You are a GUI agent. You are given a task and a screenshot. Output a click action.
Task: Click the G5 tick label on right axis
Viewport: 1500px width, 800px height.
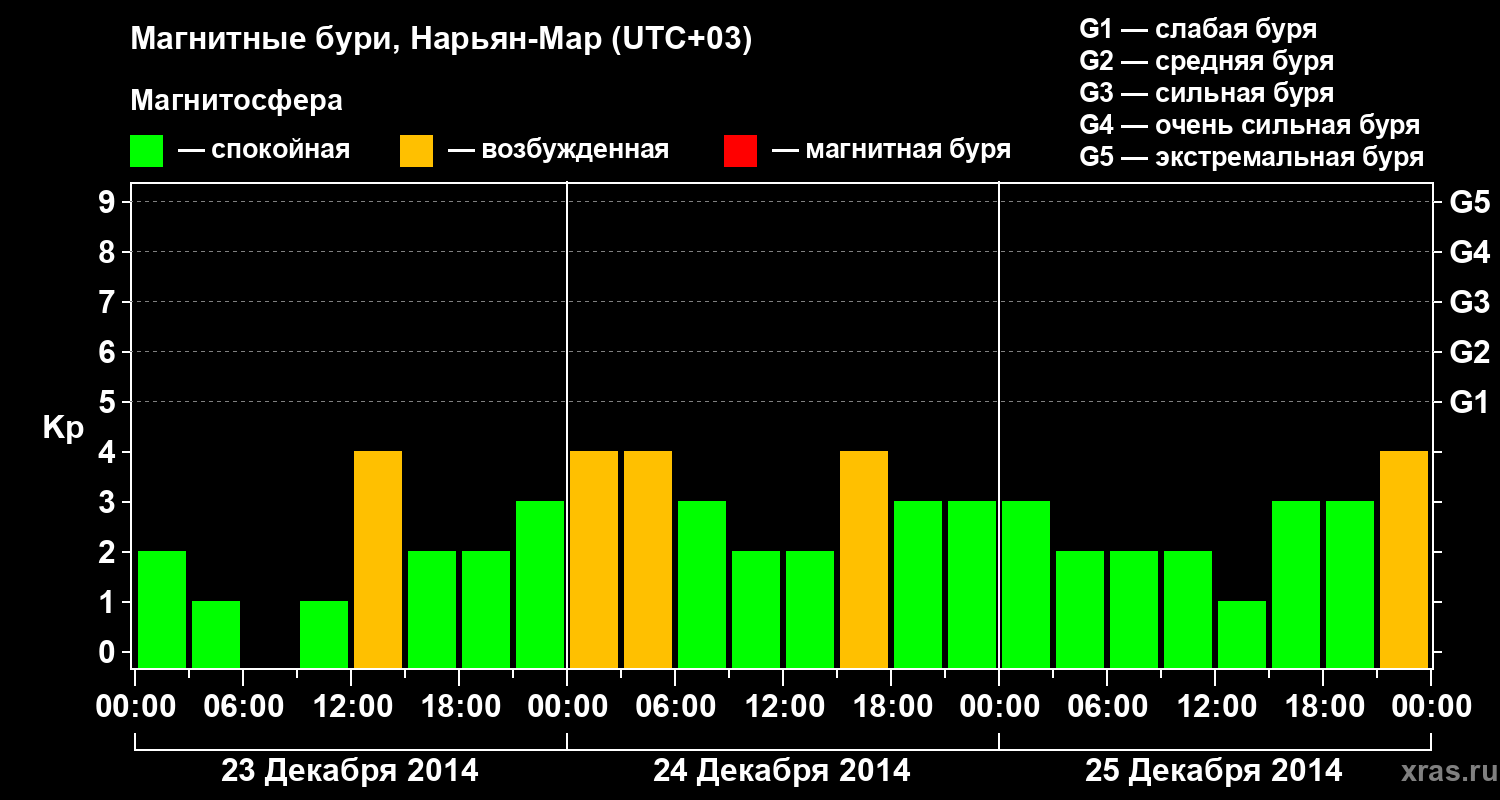coord(1469,202)
